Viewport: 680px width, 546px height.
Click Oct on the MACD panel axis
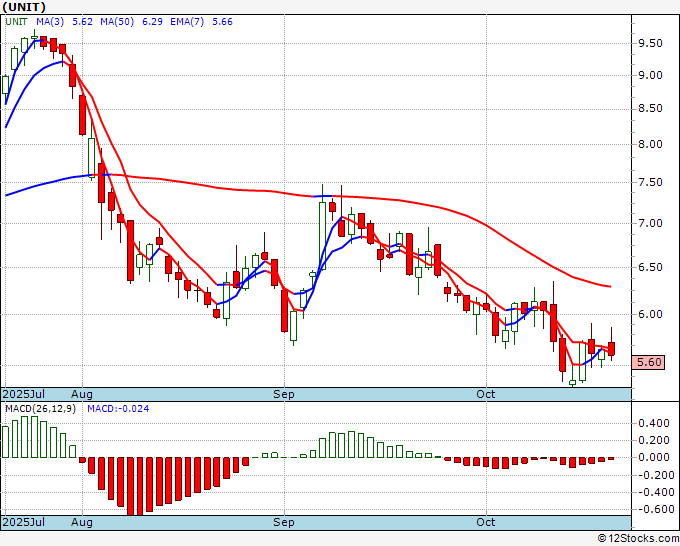[486, 522]
